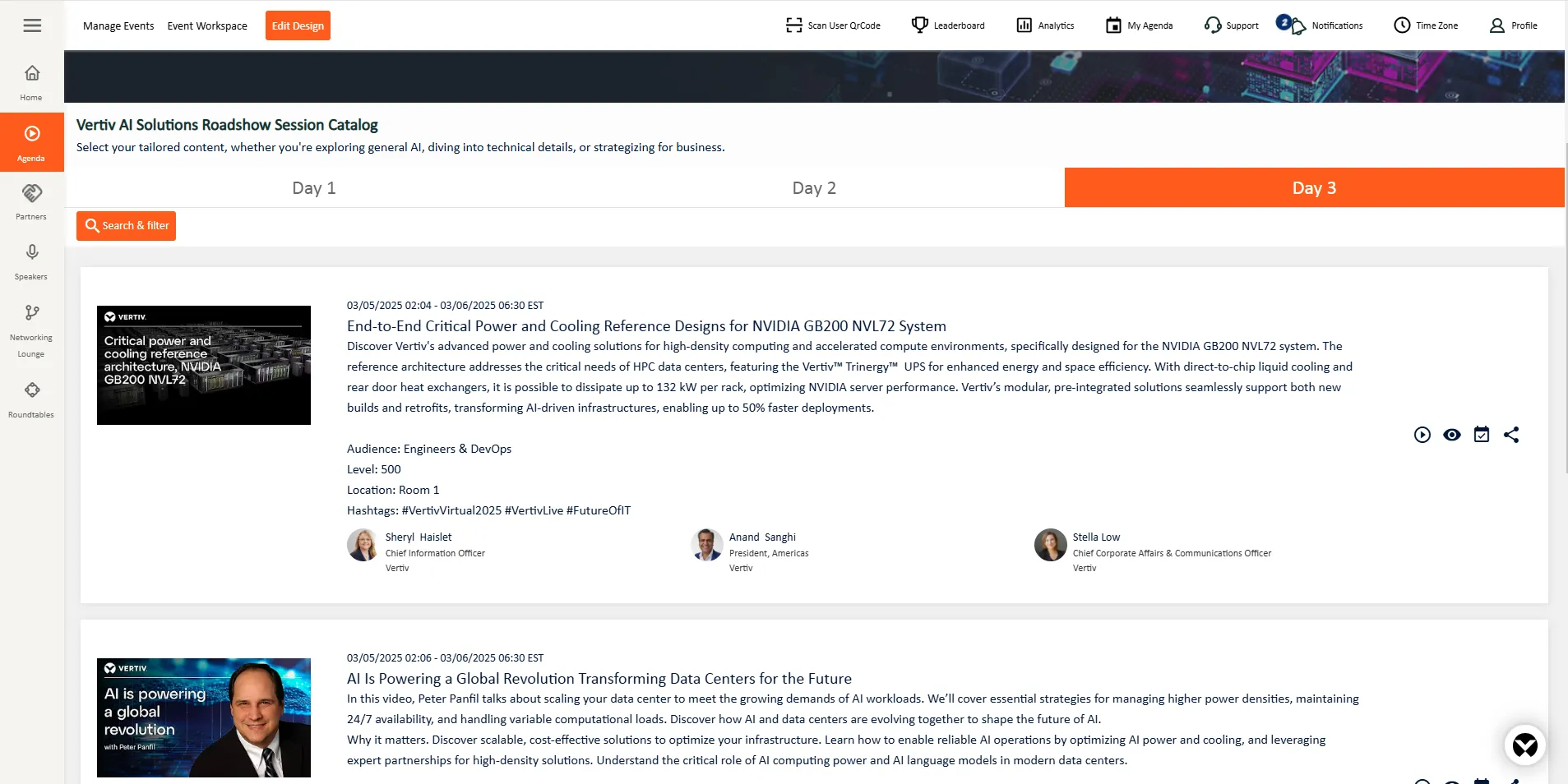Open End-to-End Critical Power session title
This screenshot has width=1568, height=784.
[x=646, y=326]
